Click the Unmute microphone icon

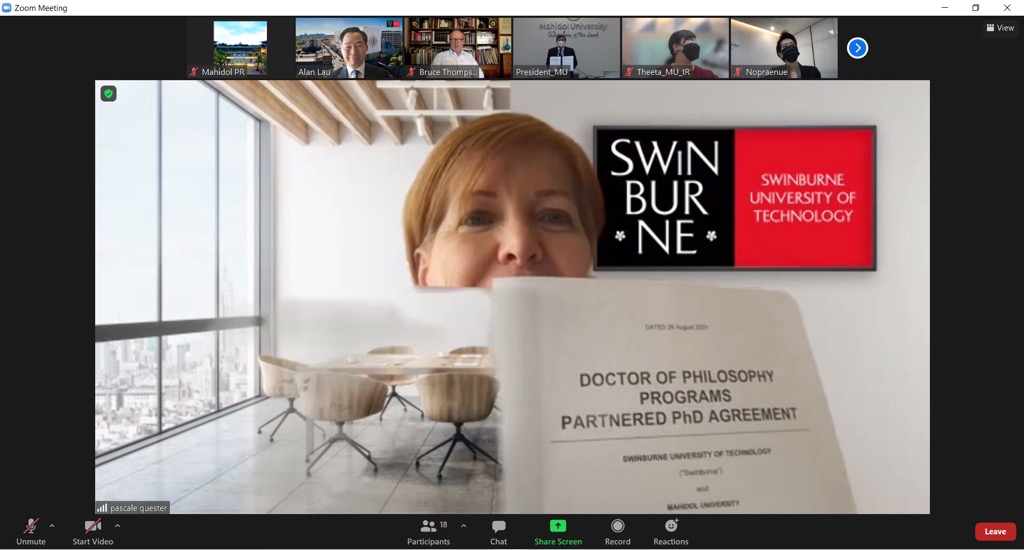[30, 526]
